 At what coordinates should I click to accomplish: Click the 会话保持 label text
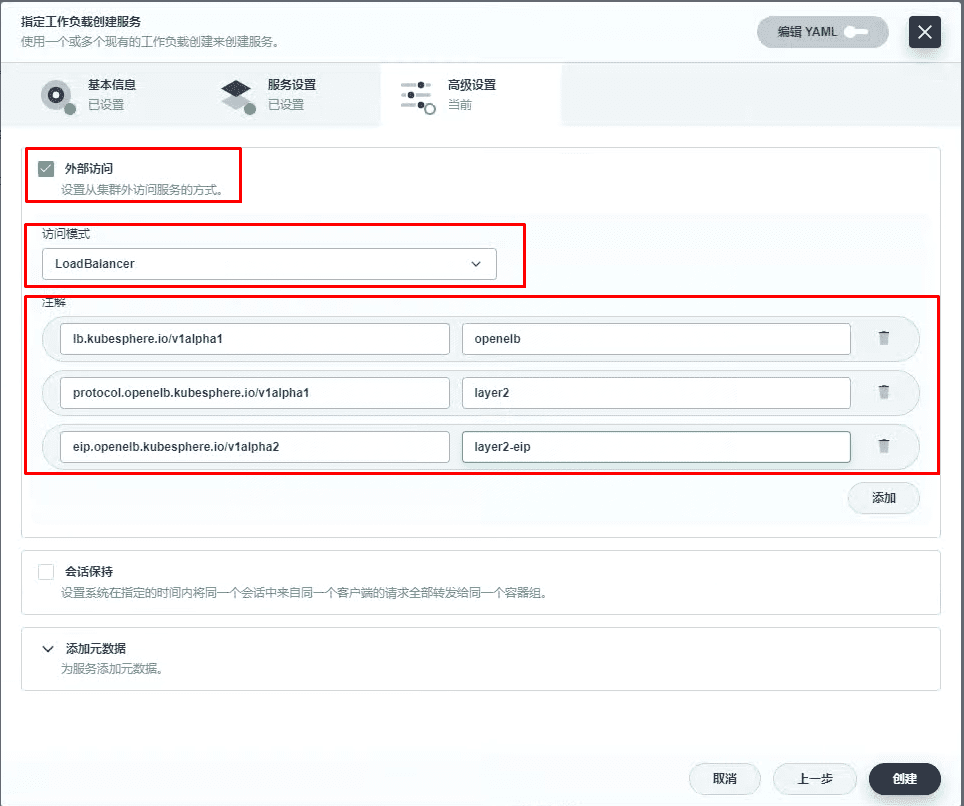(89, 572)
